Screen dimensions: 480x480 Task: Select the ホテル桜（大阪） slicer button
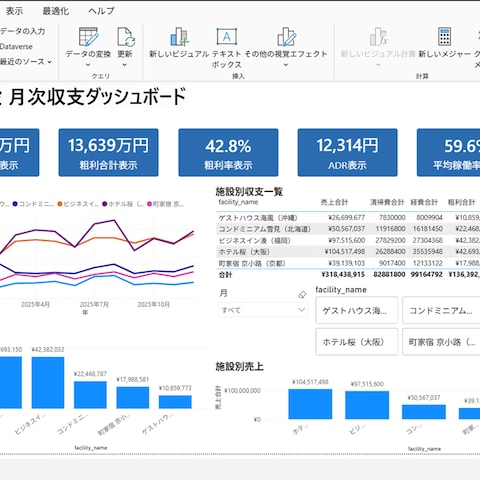[x=356, y=342]
